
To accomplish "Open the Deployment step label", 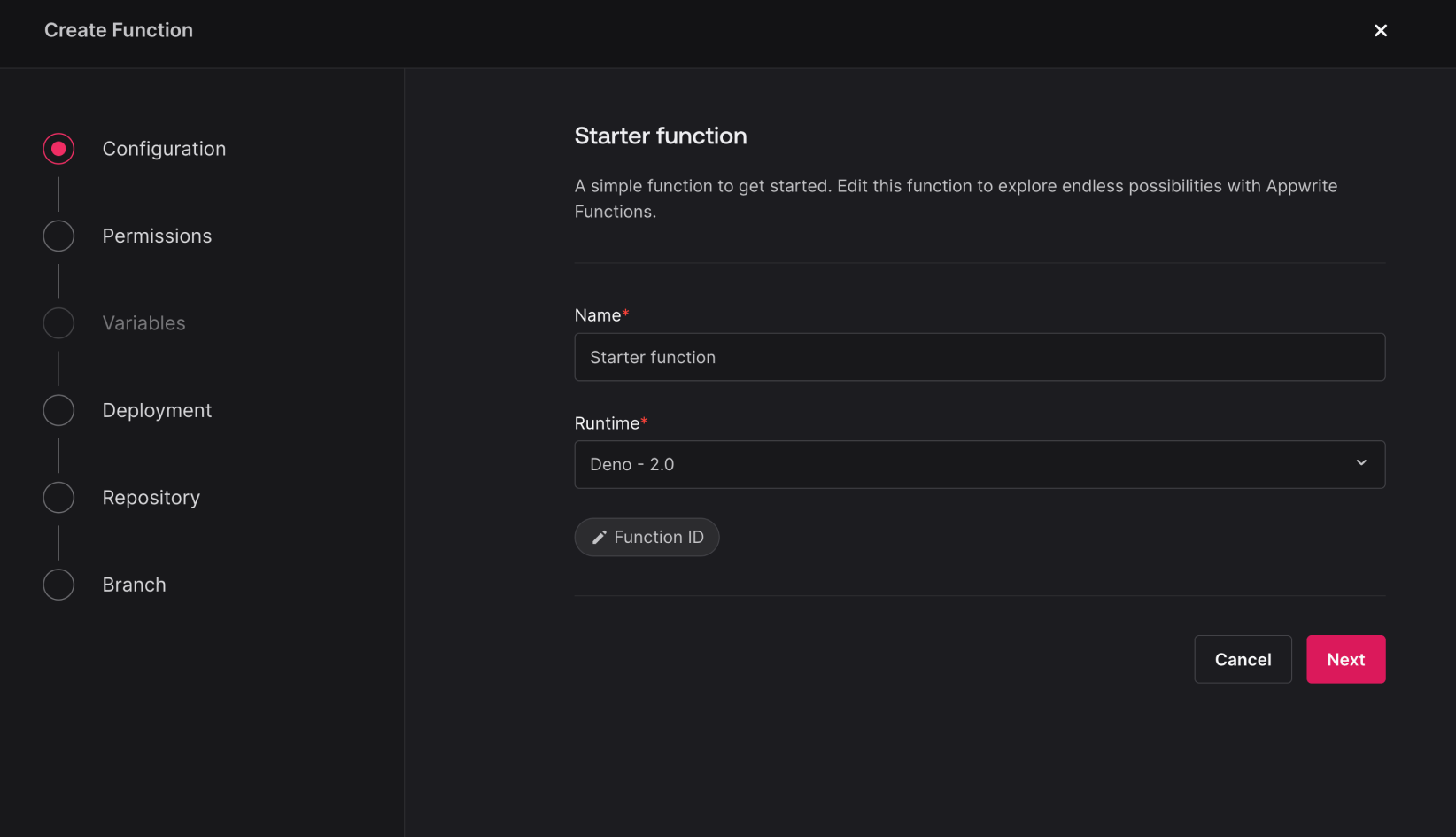I will 157,411.
